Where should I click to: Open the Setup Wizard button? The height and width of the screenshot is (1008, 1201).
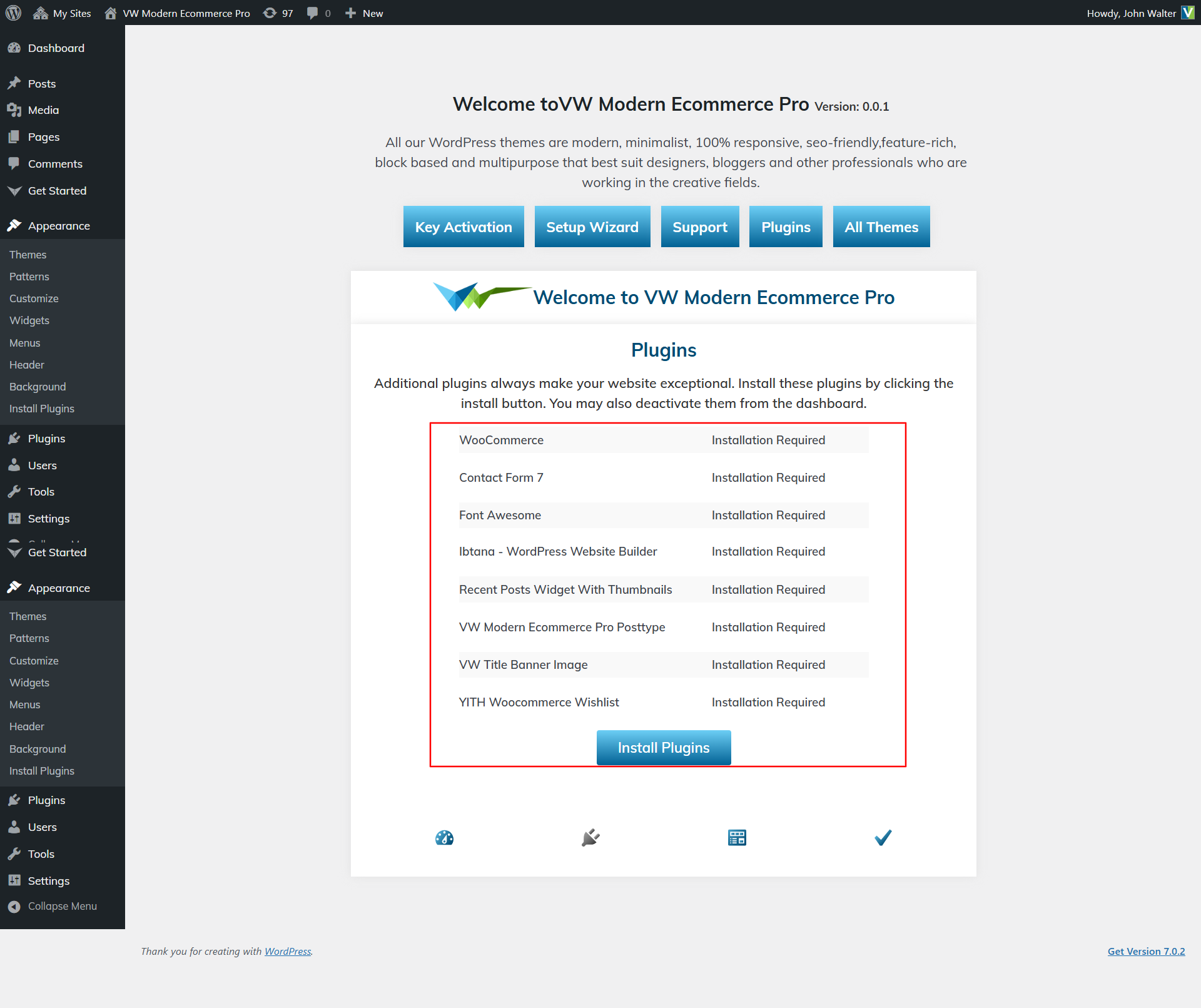(592, 227)
